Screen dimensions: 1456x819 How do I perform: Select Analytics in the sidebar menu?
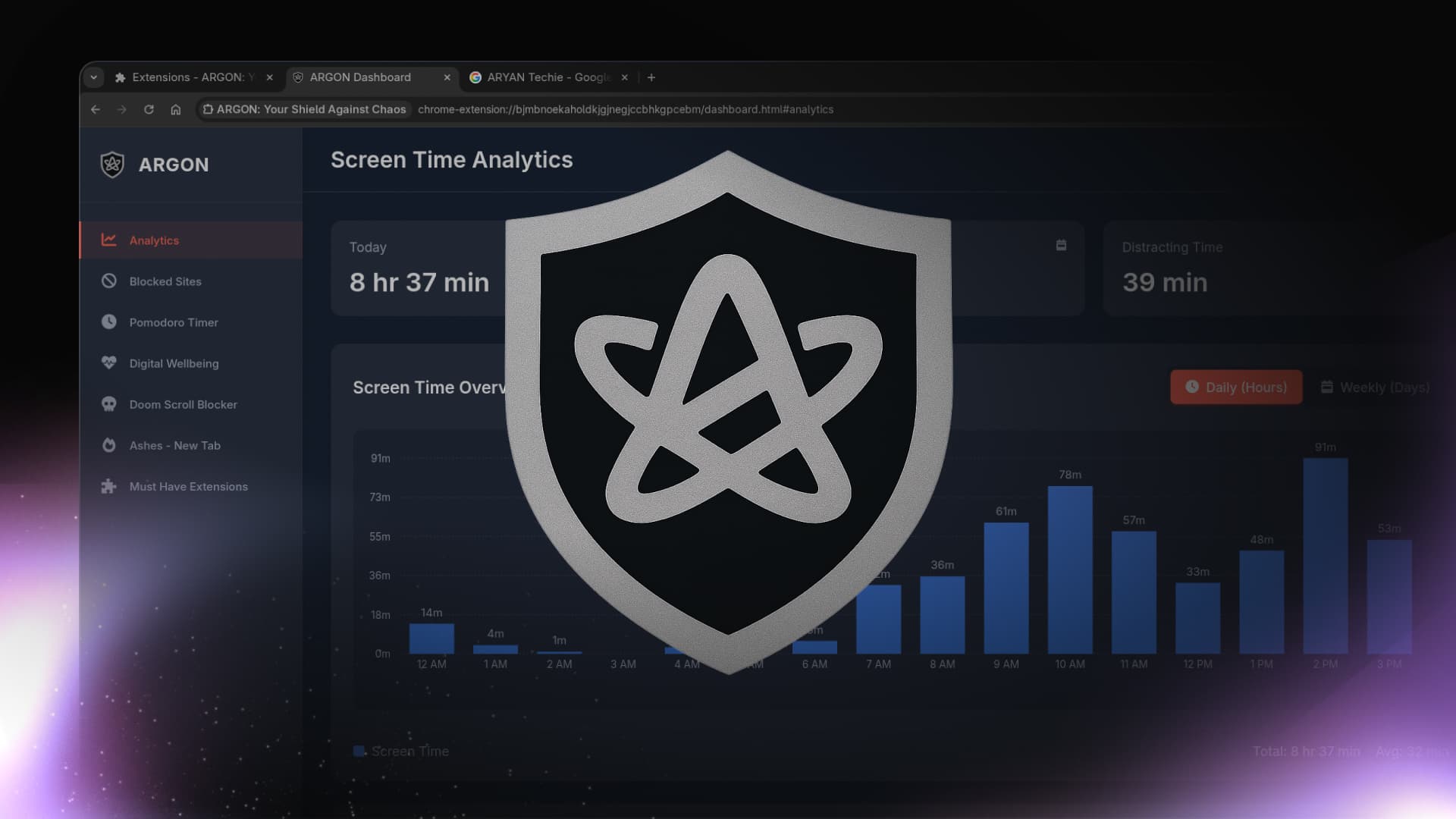pos(154,240)
